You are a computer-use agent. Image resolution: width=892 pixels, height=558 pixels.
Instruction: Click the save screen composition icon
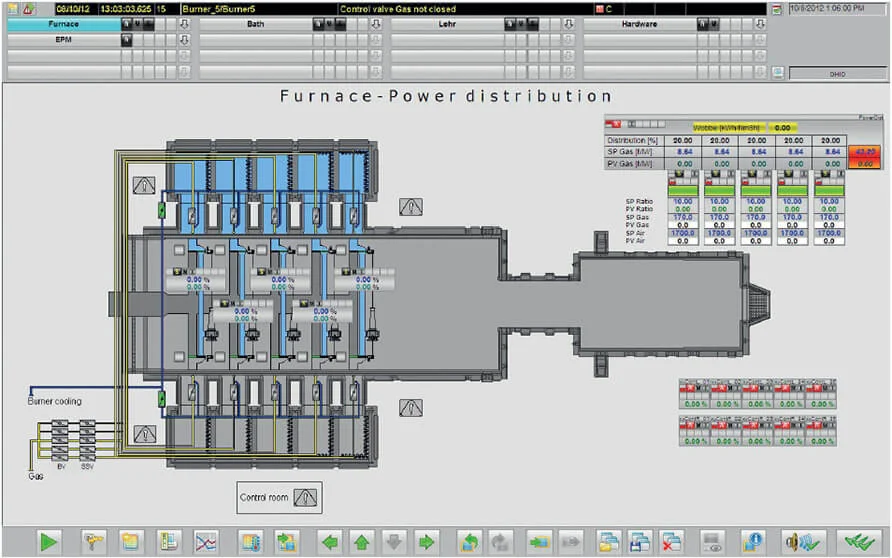click(x=640, y=542)
